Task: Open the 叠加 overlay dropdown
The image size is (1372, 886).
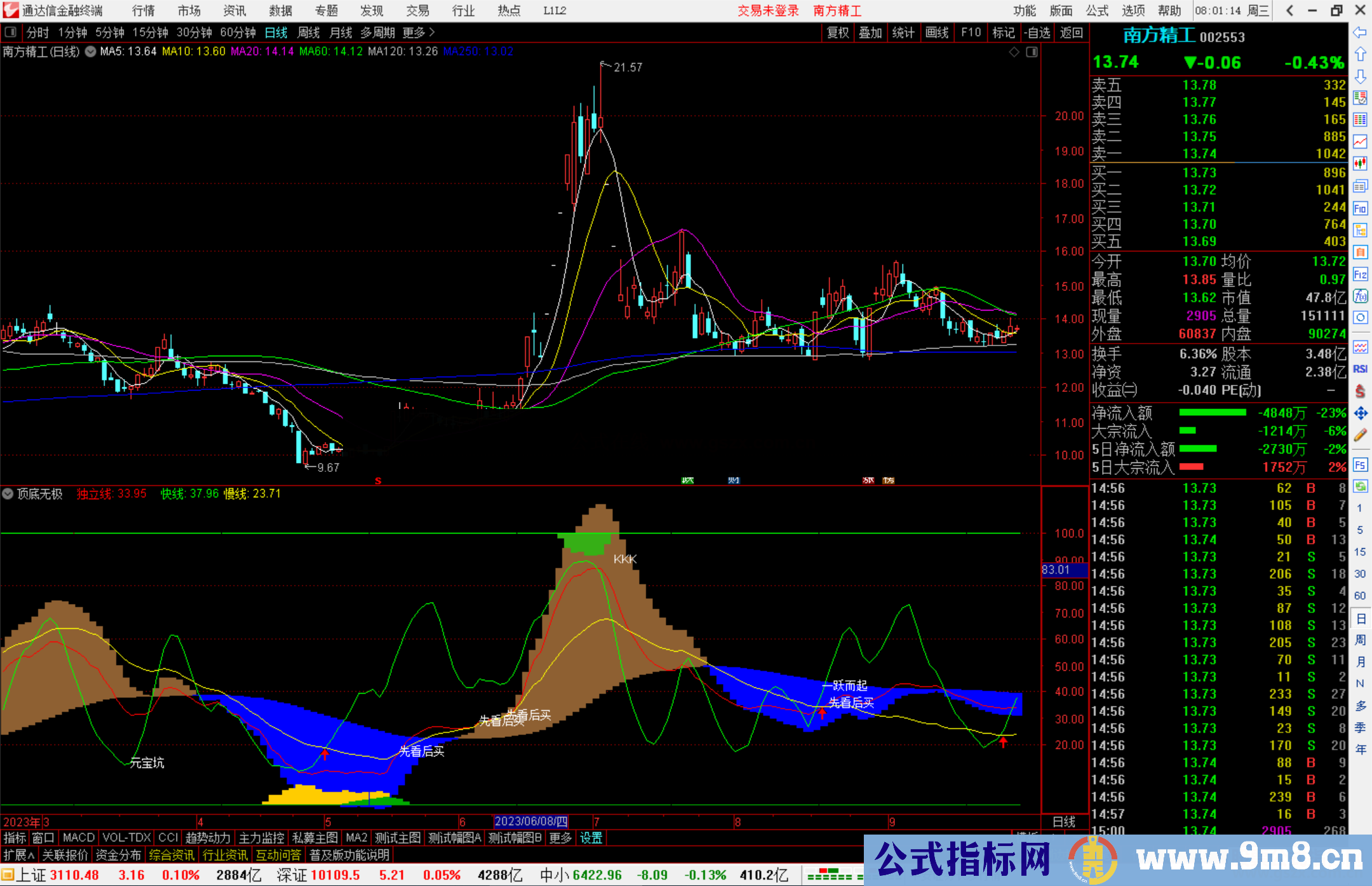Action: point(870,32)
